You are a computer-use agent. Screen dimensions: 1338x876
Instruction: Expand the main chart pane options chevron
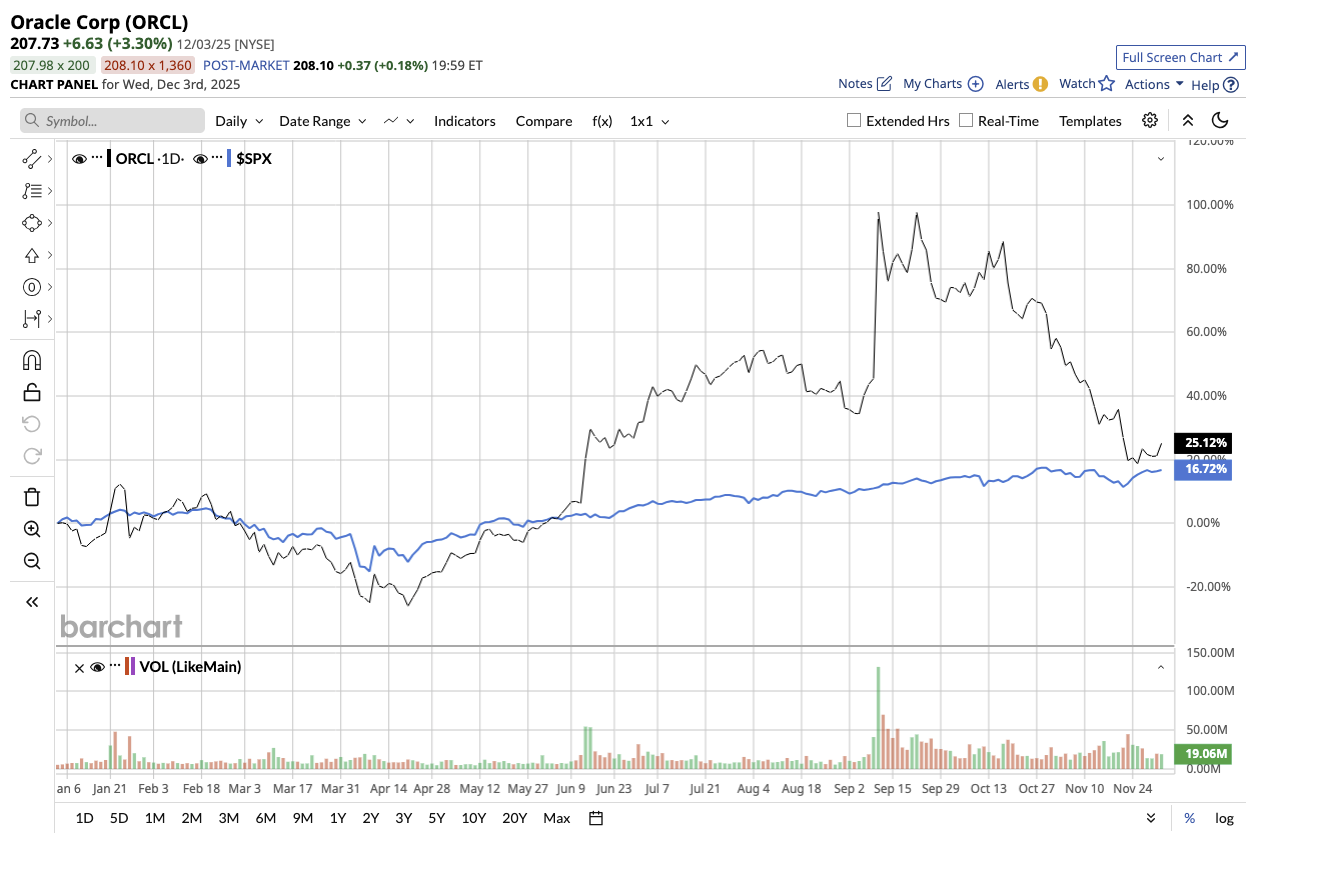(1161, 158)
